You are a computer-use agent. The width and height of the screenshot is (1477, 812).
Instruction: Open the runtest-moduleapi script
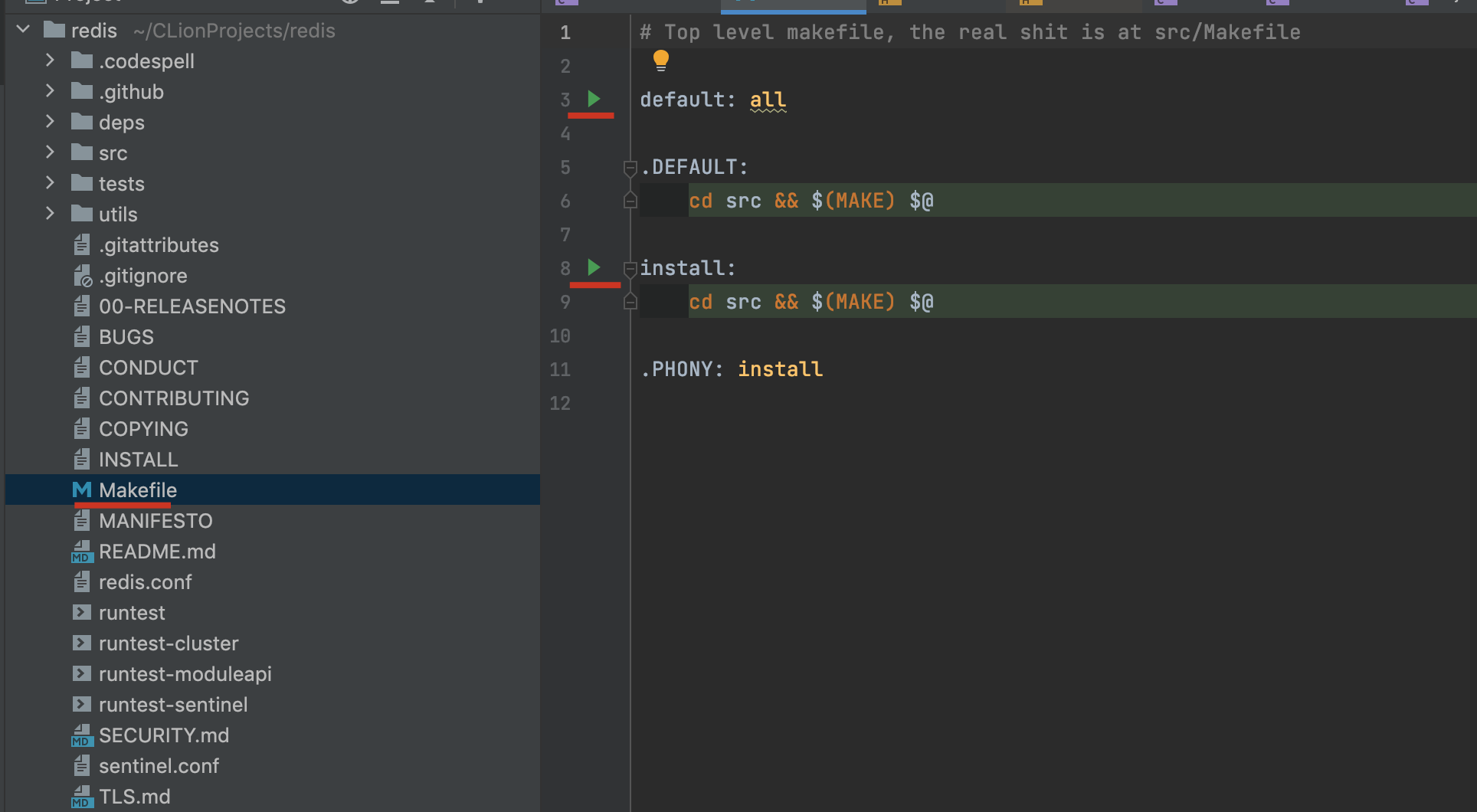click(185, 674)
